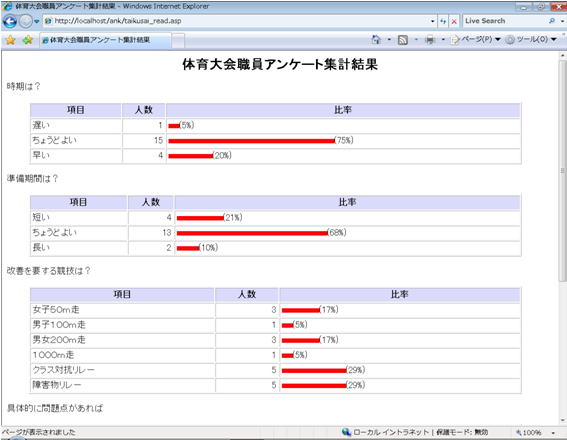
Task: Click the browser Back arrow button
Action: [x=10, y=21]
